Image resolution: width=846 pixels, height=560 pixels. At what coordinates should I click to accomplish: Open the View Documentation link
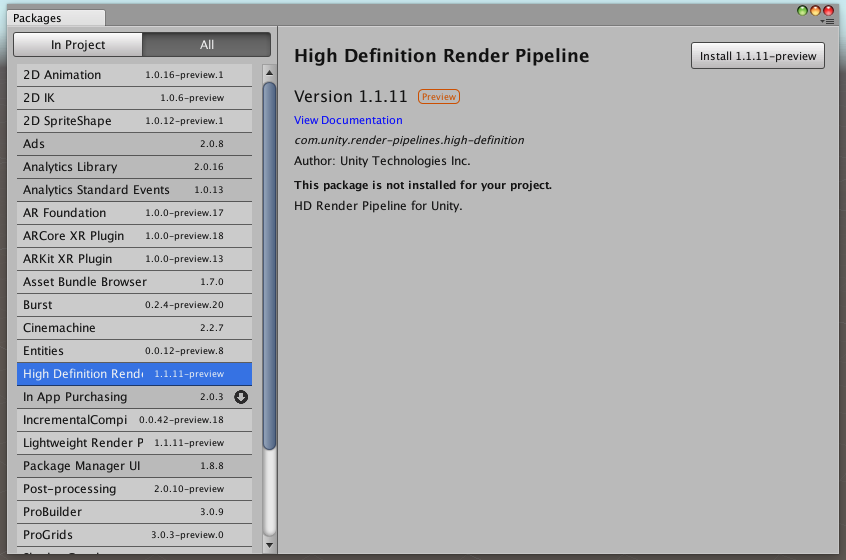click(348, 120)
